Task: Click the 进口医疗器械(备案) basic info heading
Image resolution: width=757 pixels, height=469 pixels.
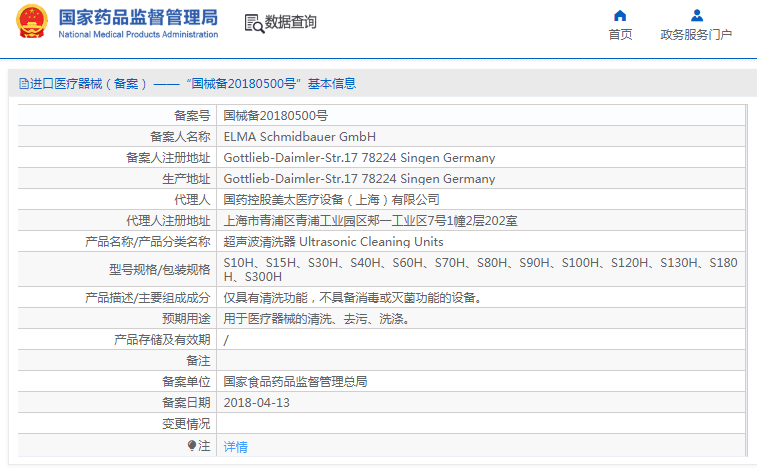Action: pyautogui.click(x=193, y=84)
